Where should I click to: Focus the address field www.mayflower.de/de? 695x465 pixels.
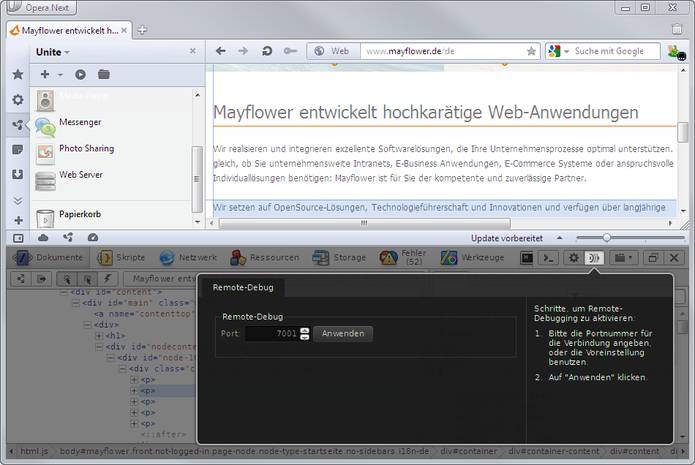coord(443,51)
